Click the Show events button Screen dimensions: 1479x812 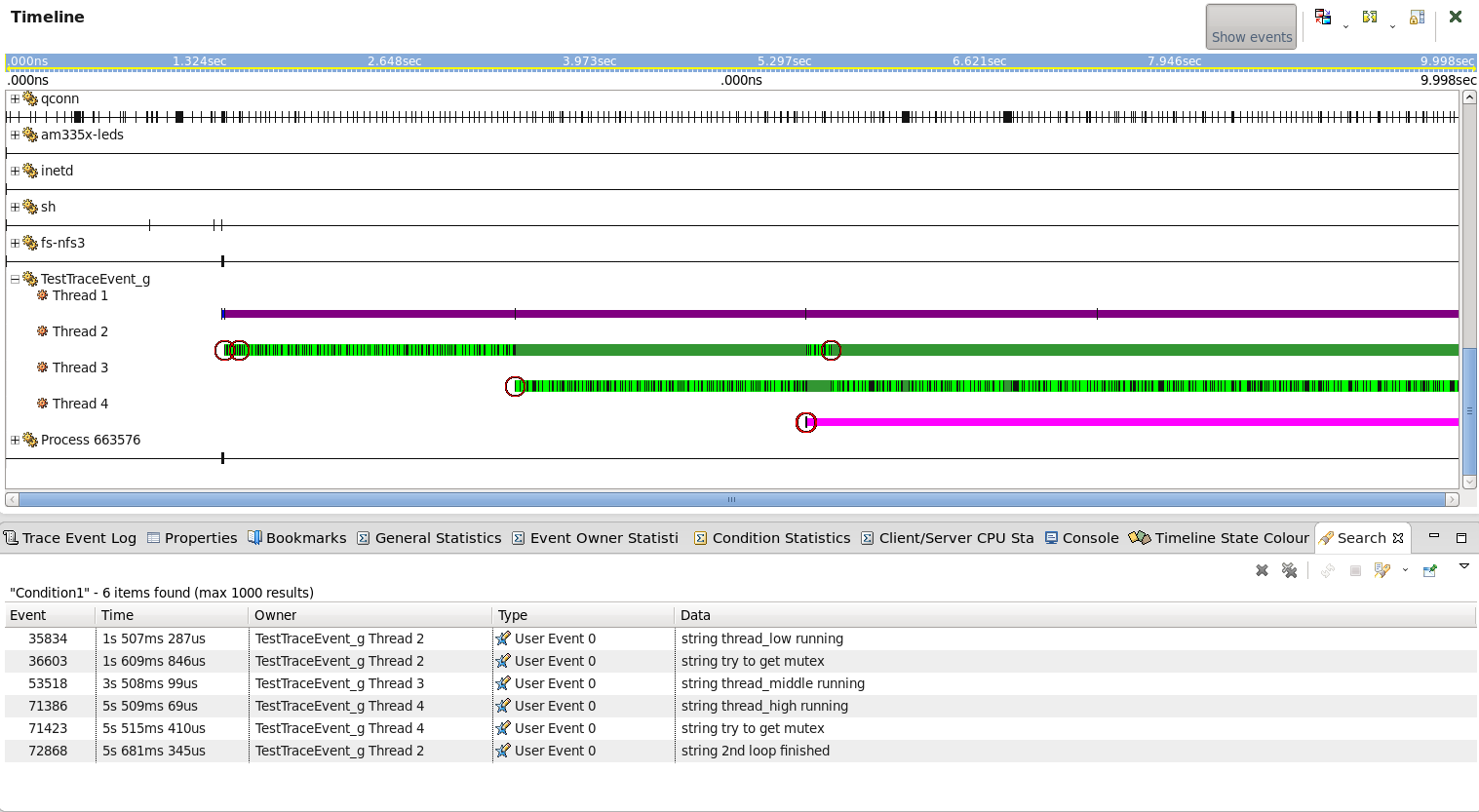[1251, 26]
